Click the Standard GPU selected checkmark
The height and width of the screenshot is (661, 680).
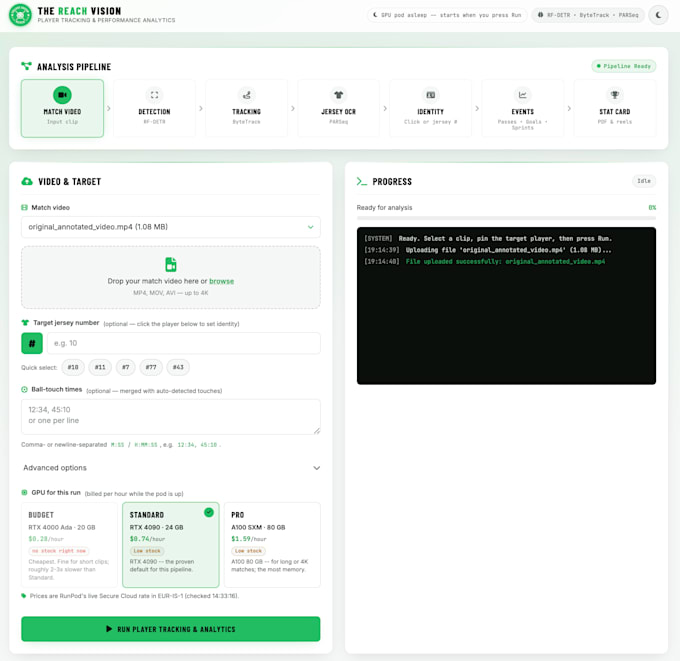[209, 513]
